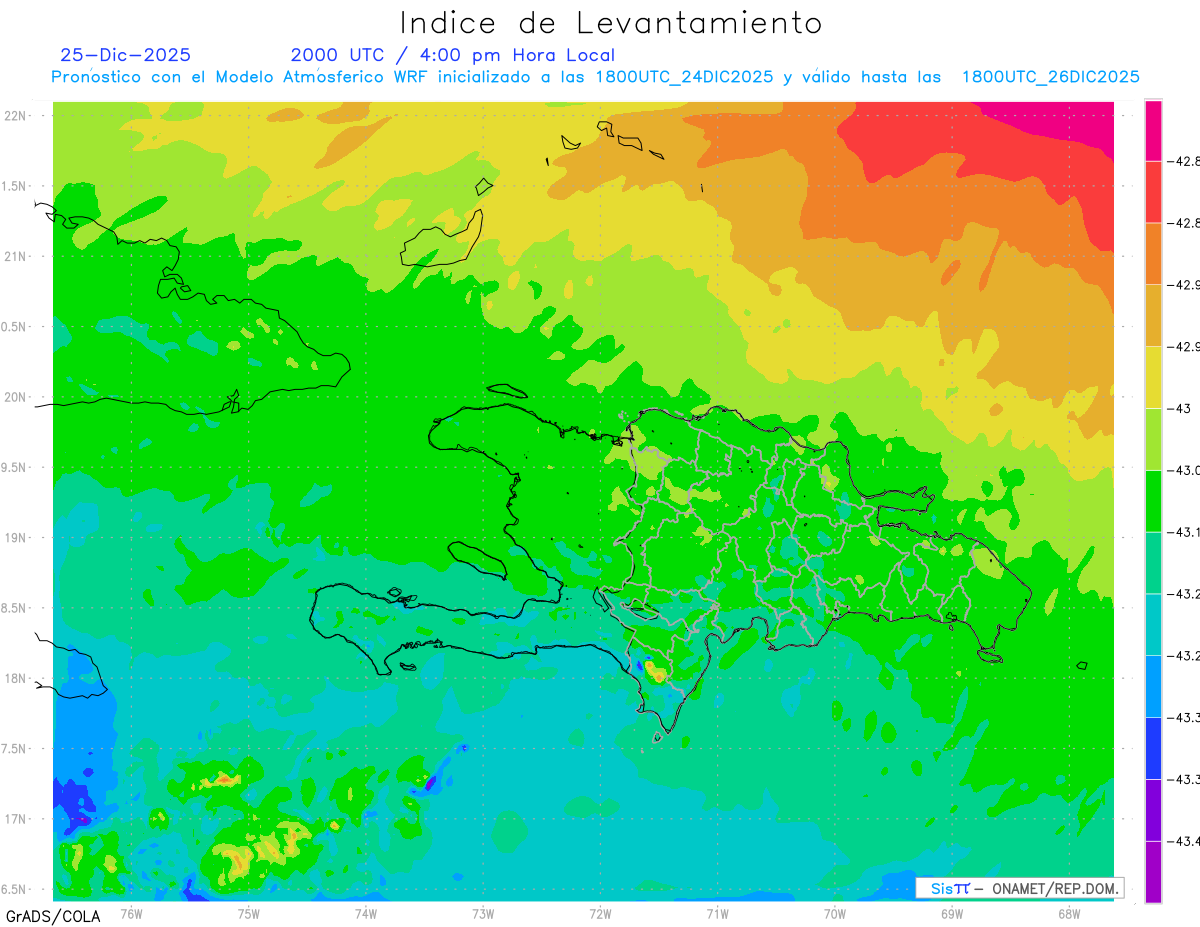Click the purple swatch at scale bottom
Image resolution: width=1200 pixels, height=927 pixels.
tap(1153, 872)
